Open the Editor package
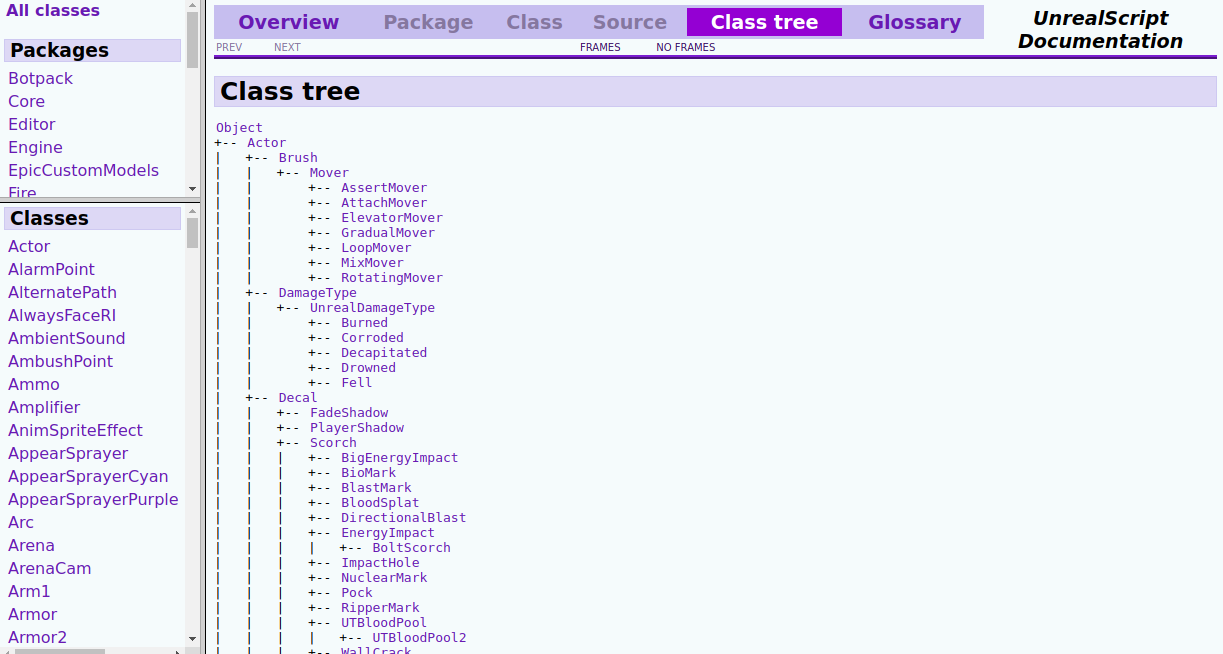The height and width of the screenshot is (654, 1223). click(x=32, y=124)
